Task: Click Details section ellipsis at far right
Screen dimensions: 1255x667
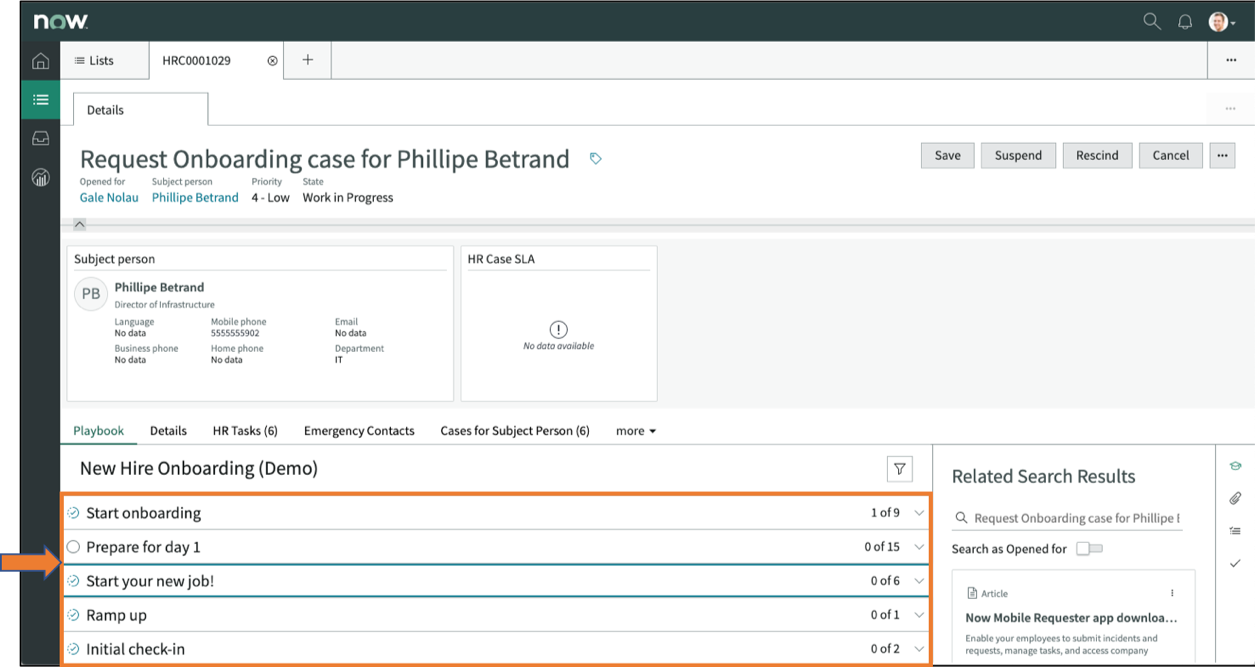Action: point(1230,109)
